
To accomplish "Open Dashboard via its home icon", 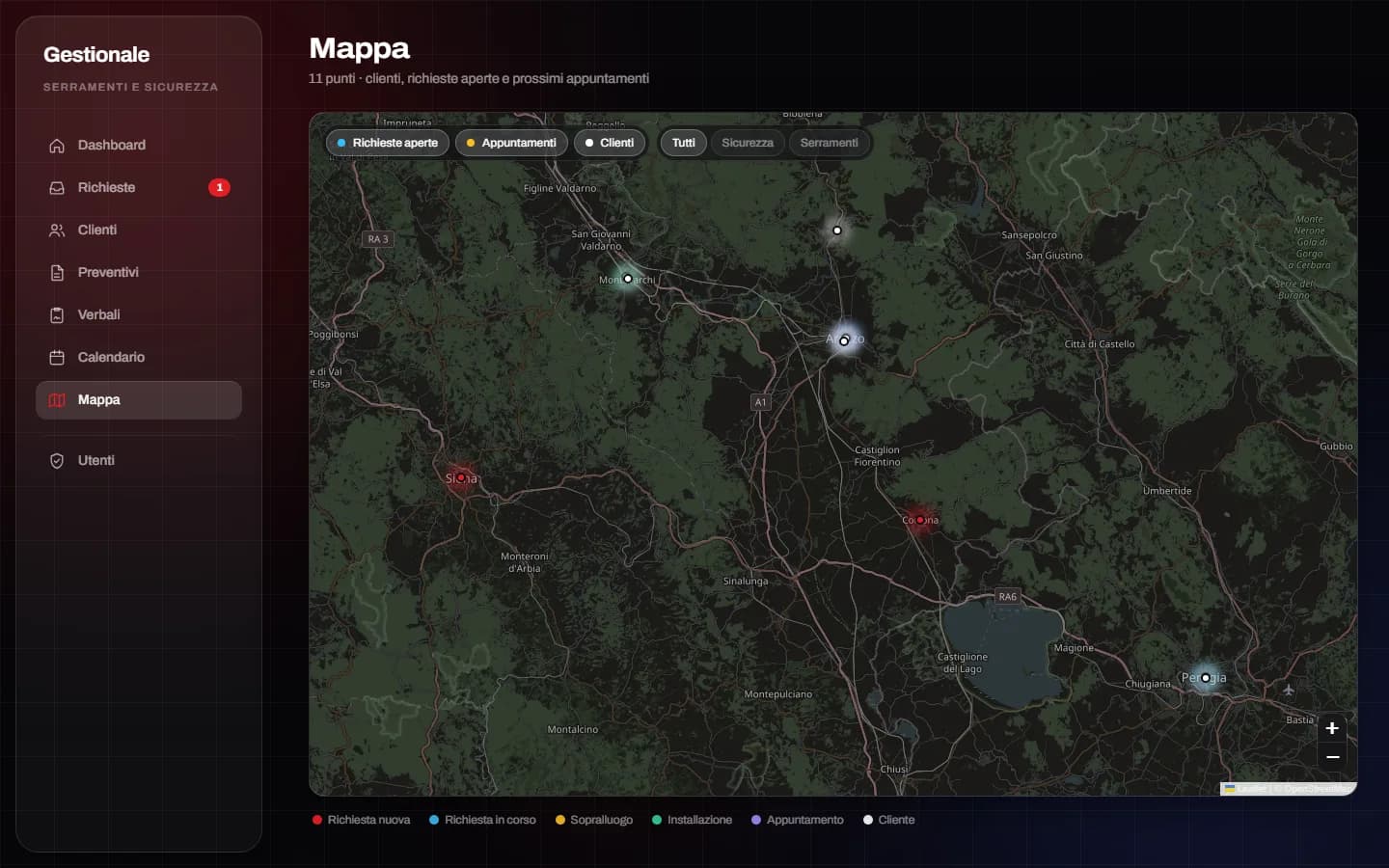I will [x=57, y=146].
